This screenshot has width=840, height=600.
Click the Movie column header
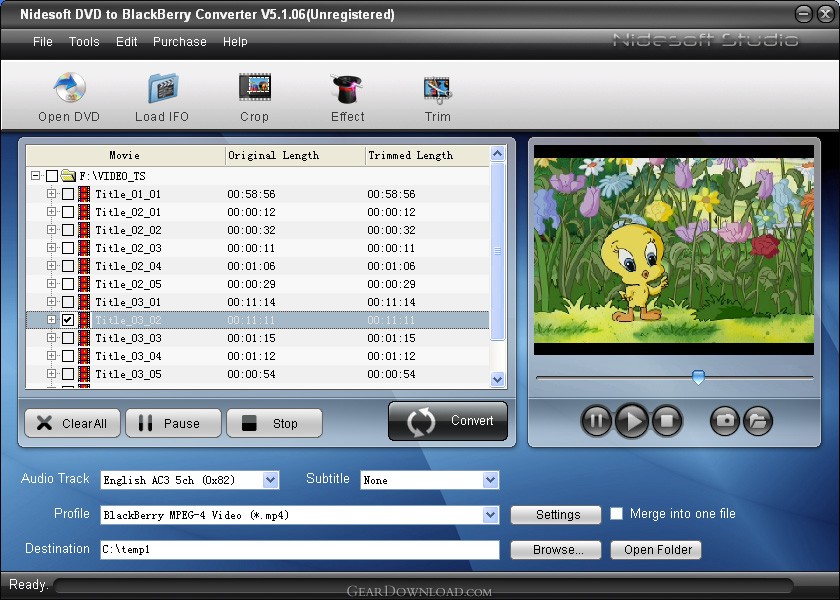(x=125, y=155)
